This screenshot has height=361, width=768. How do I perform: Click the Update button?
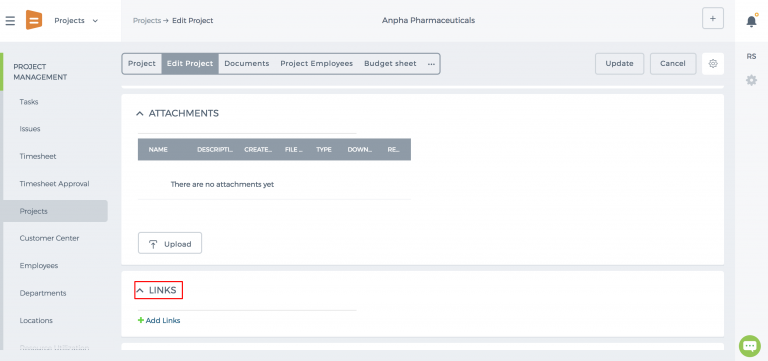tap(619, 64)
